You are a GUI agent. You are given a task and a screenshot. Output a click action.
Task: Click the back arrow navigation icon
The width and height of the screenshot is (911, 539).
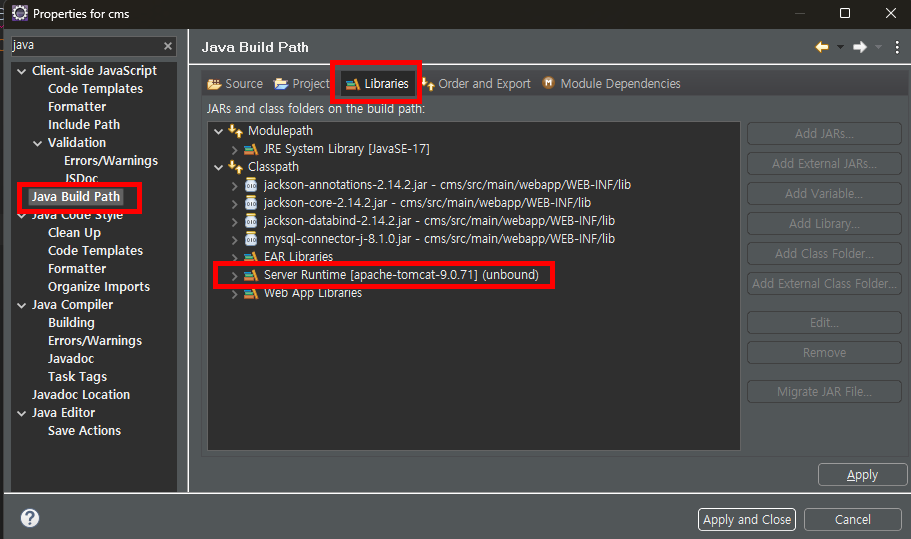click(x=822, y=47)
